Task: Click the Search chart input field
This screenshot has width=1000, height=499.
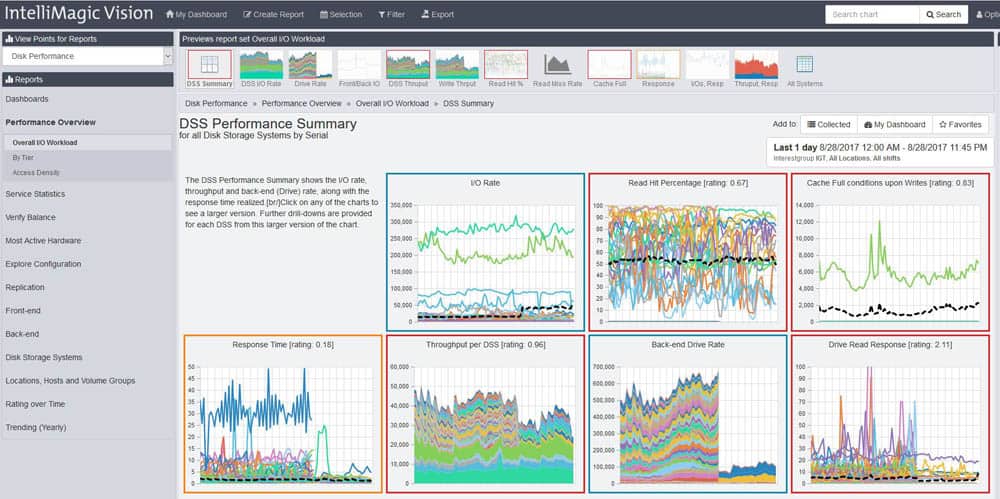Action: click(872, 15)
